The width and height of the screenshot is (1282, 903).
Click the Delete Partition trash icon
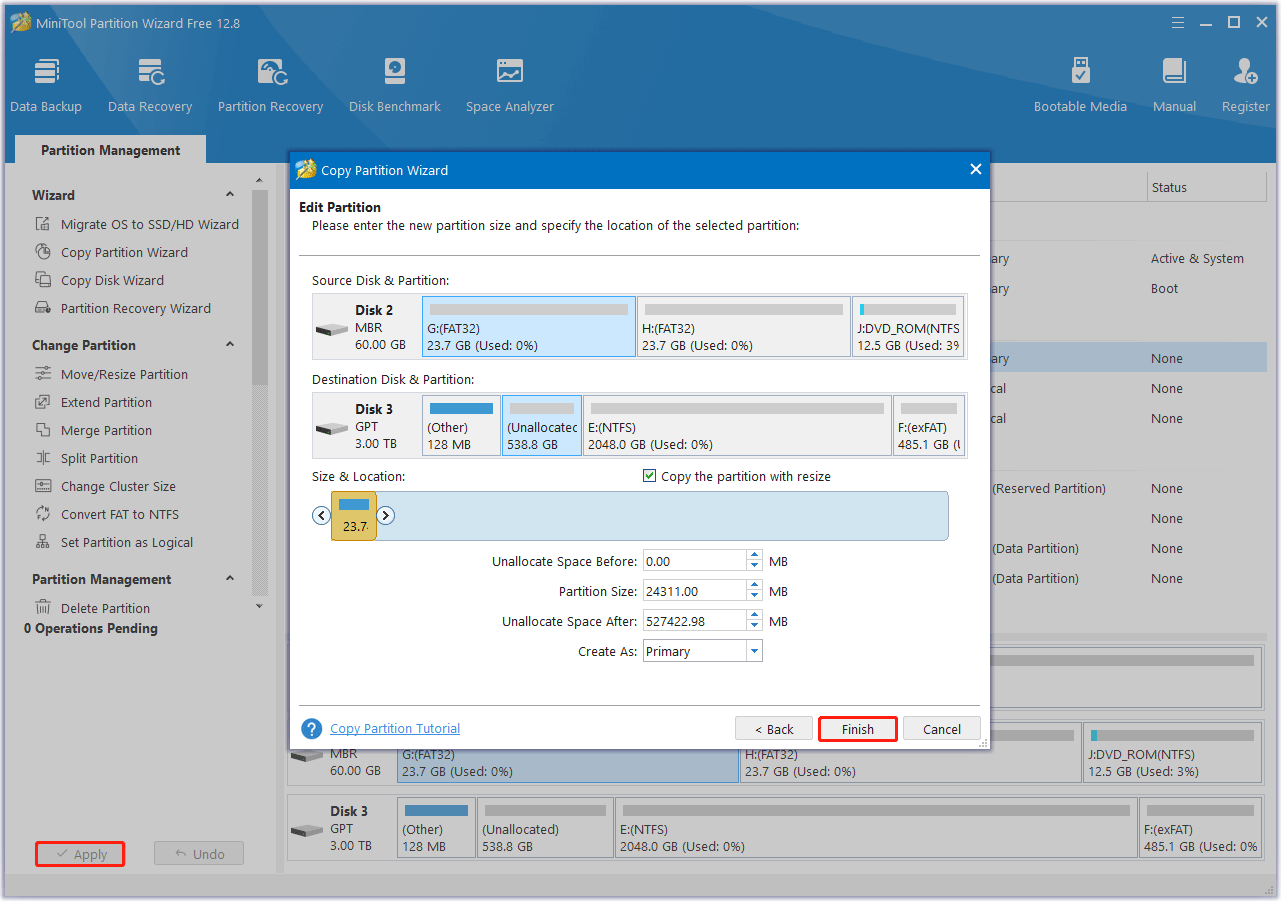[x=43, y=608]
